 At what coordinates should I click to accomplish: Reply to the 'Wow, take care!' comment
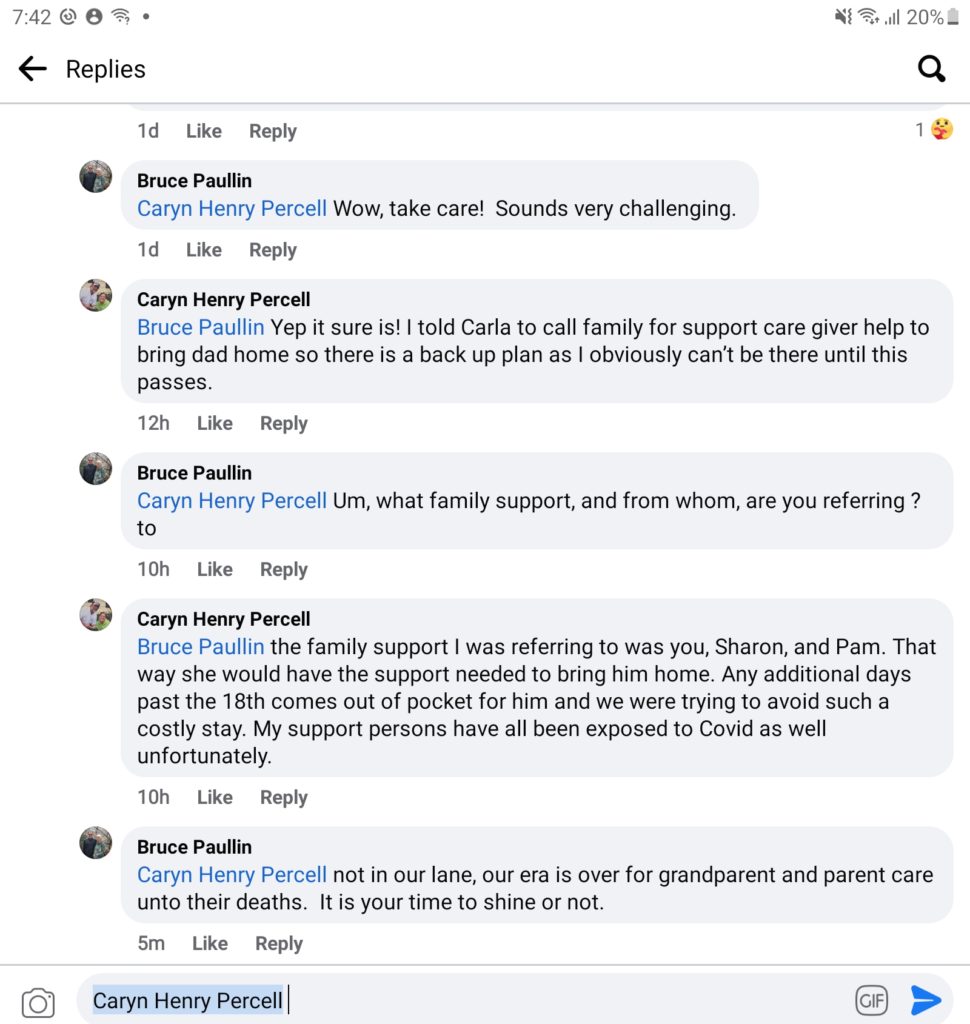[273, 250]
